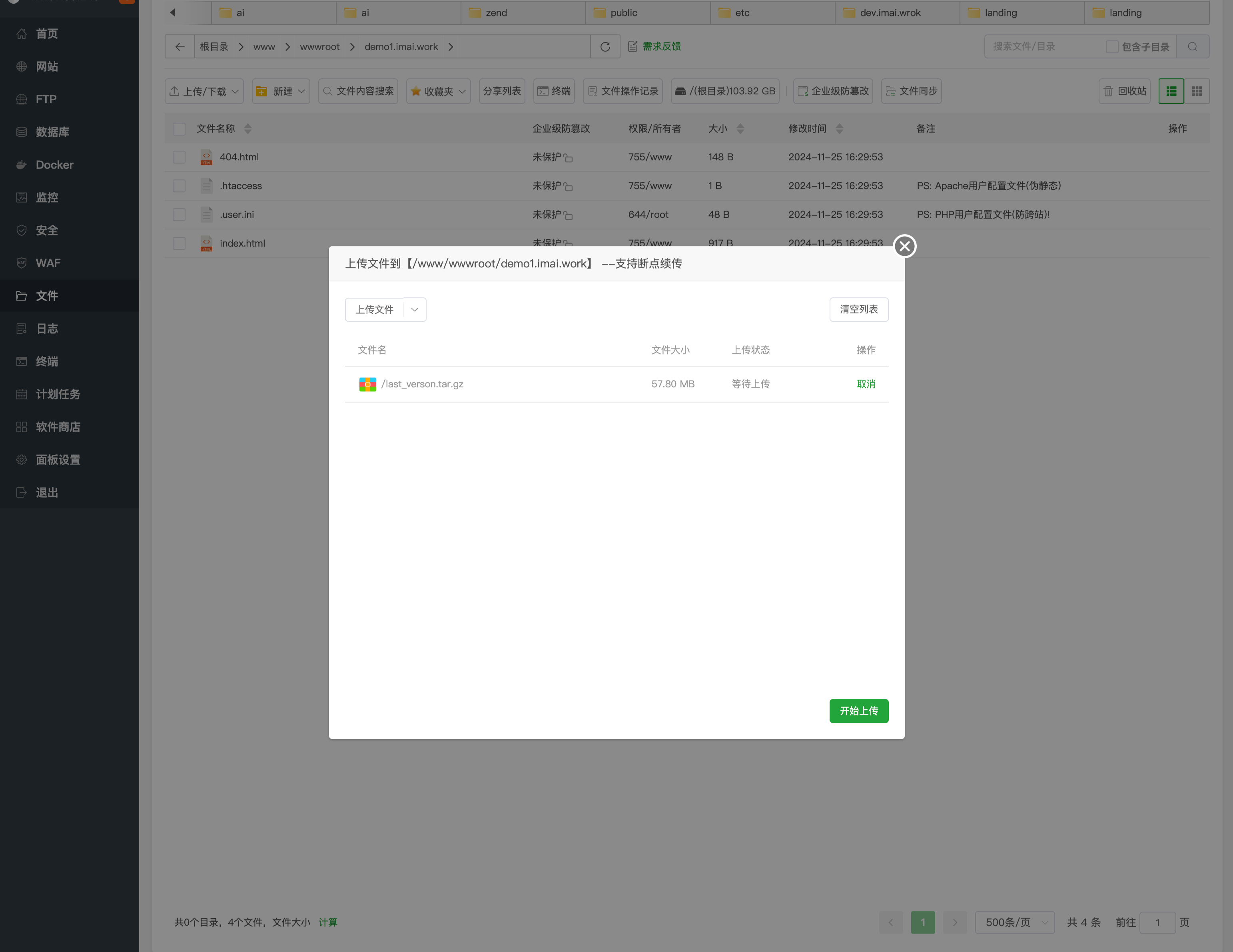Expand the 上传文件 dropdown arrow
Image resolution: width=1233 pixels, height=952 pixels.
pyautogui.click(x=414, y=309)
